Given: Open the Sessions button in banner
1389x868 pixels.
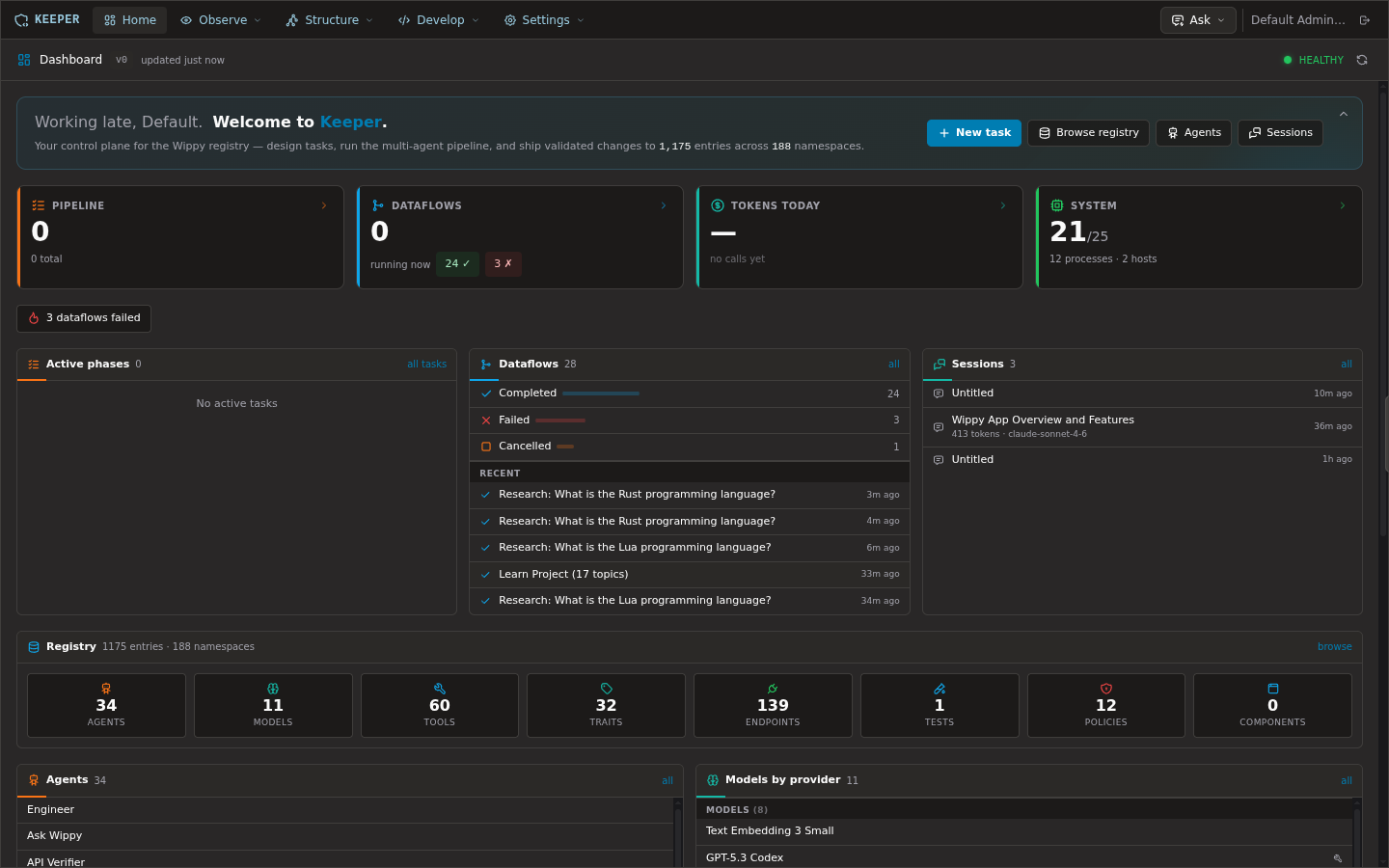Looking at the screenshot, I should (x=1280, y=133).
